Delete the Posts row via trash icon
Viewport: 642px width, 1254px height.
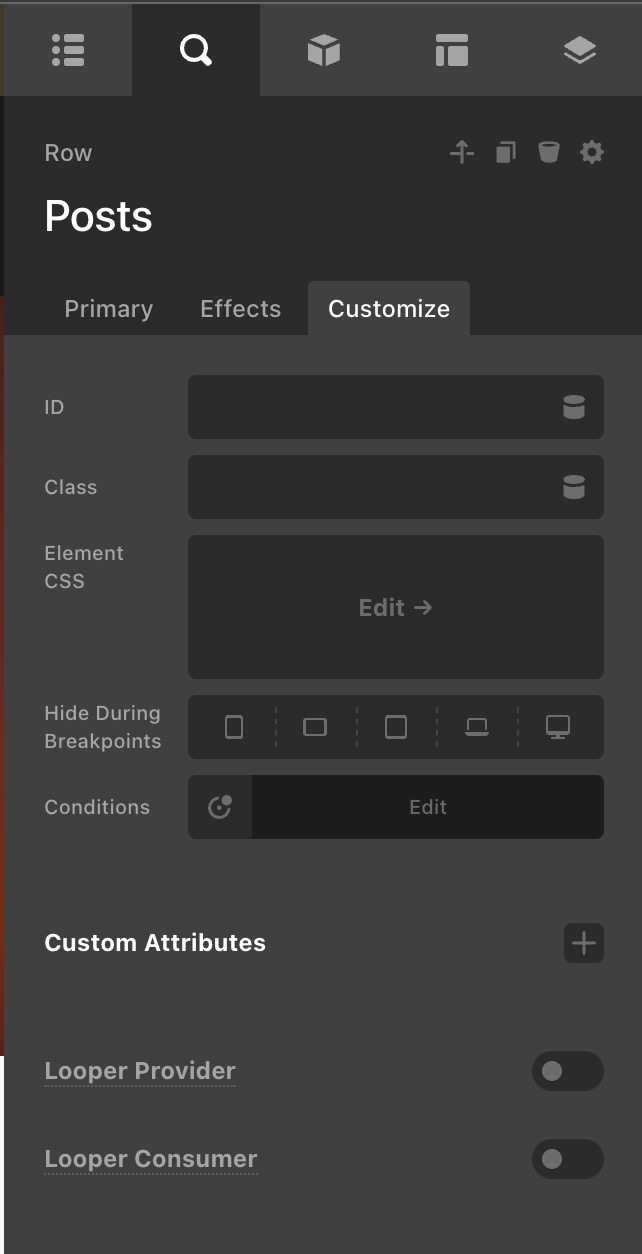point(548,153)
